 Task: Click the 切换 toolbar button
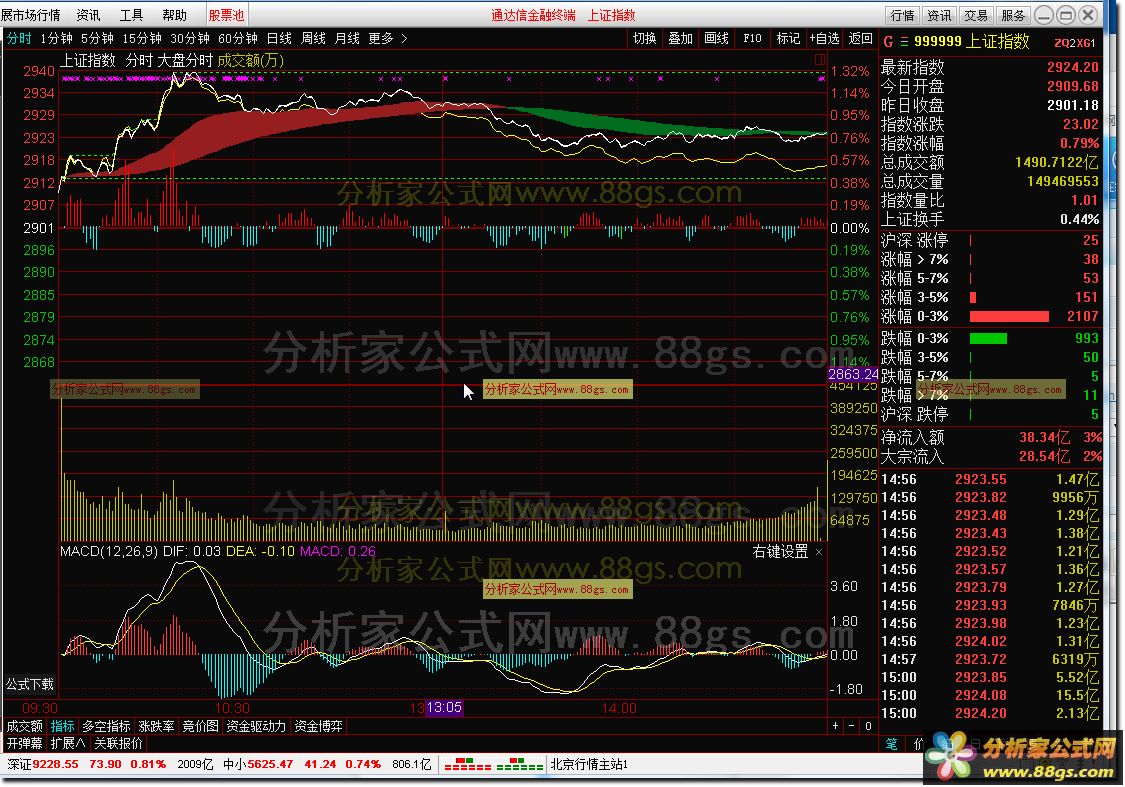tap(644, 39)
